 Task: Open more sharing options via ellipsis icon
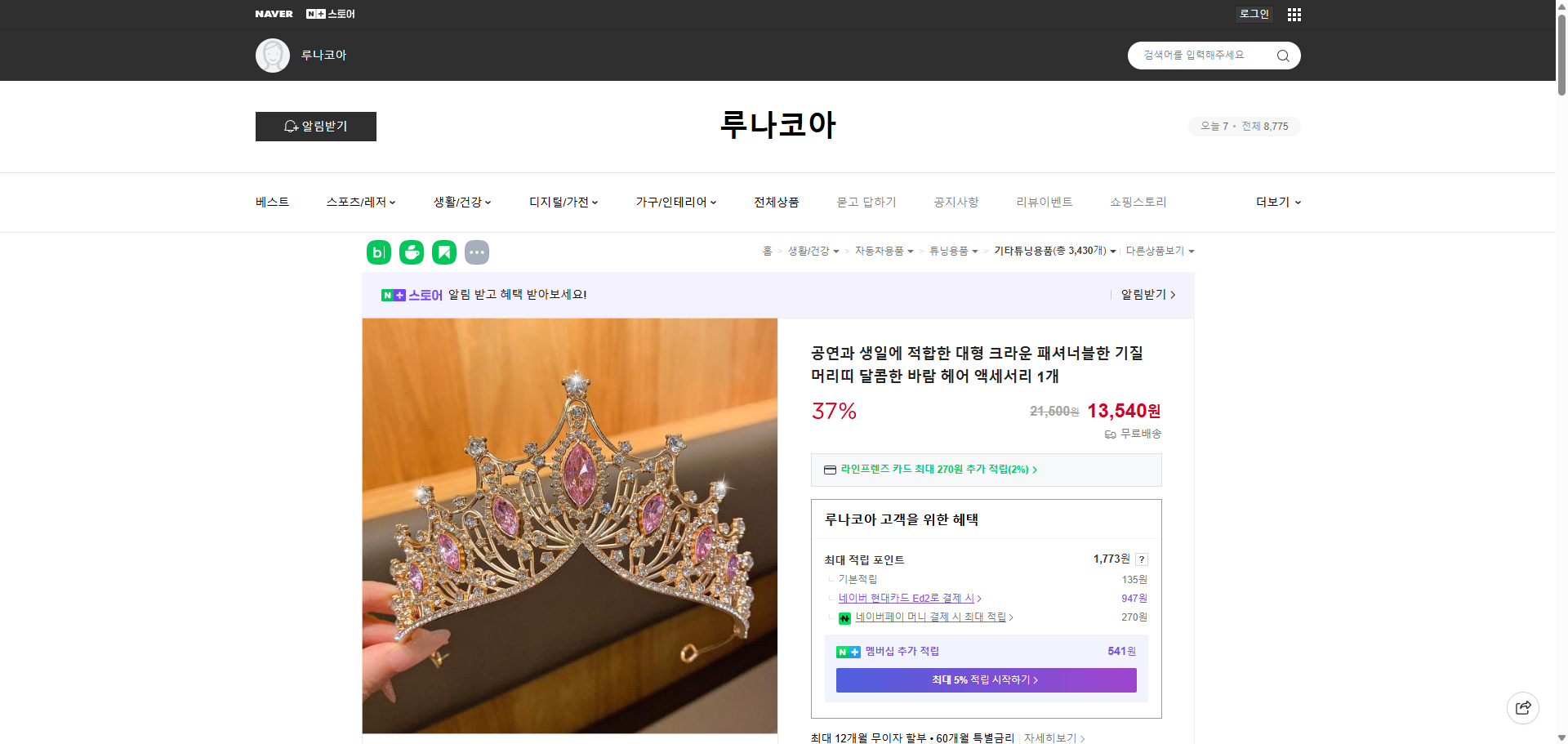coord(477,252)
